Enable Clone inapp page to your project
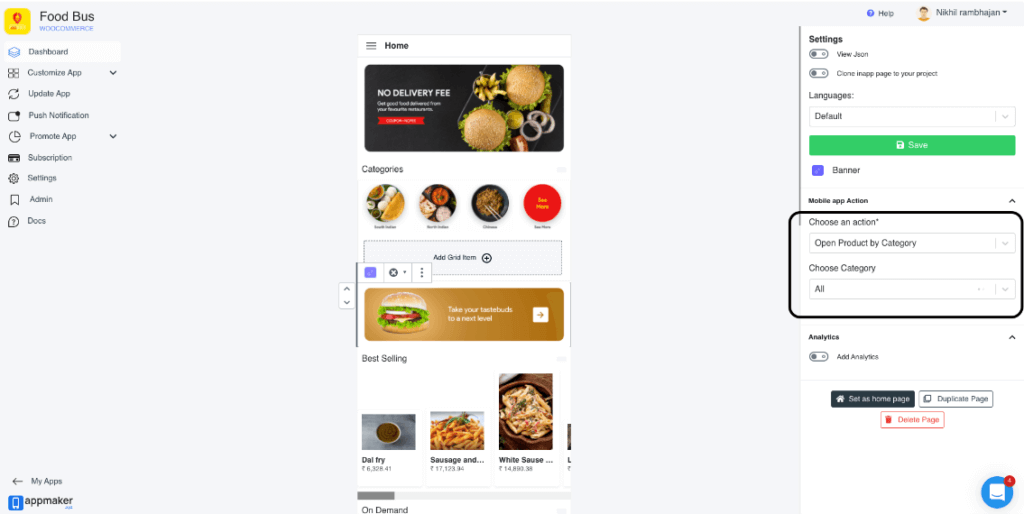 coord(818,73)
